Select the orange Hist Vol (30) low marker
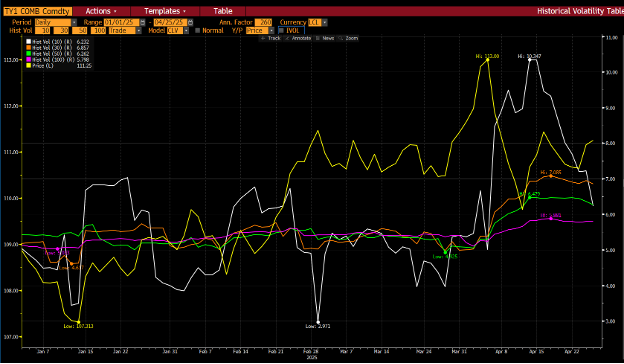The height and width of the screenshot is (364, 624). click(x=72, y=264)
